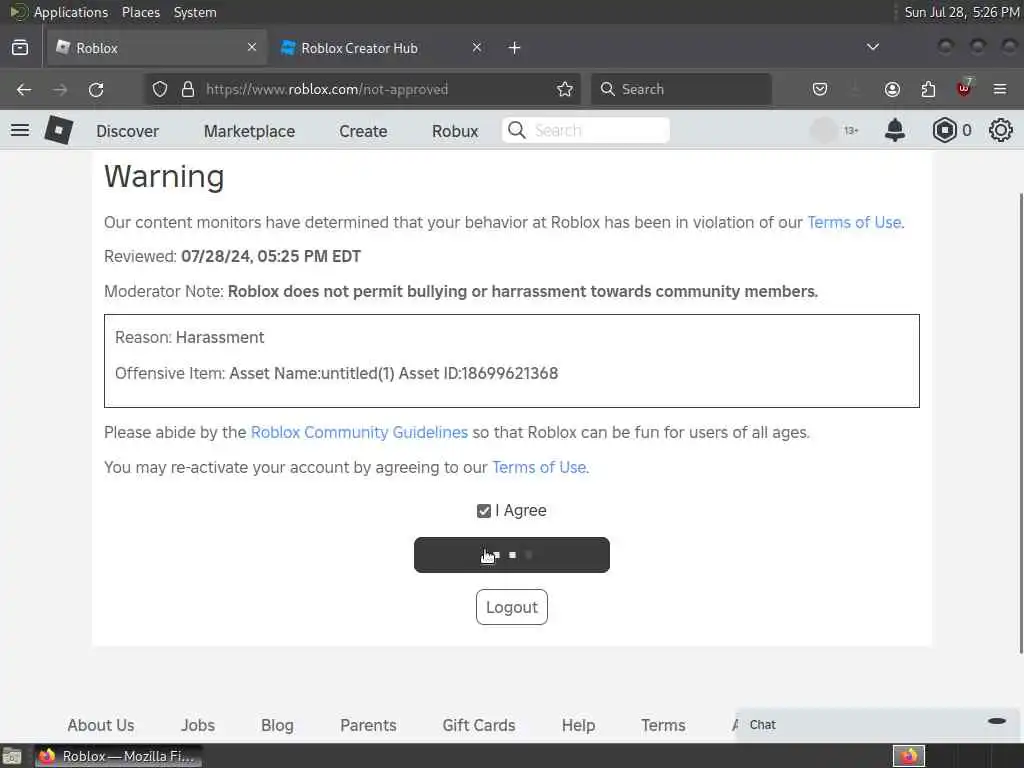
Task: Open Robux in Roblox navbar
Action: click(455, 131)
